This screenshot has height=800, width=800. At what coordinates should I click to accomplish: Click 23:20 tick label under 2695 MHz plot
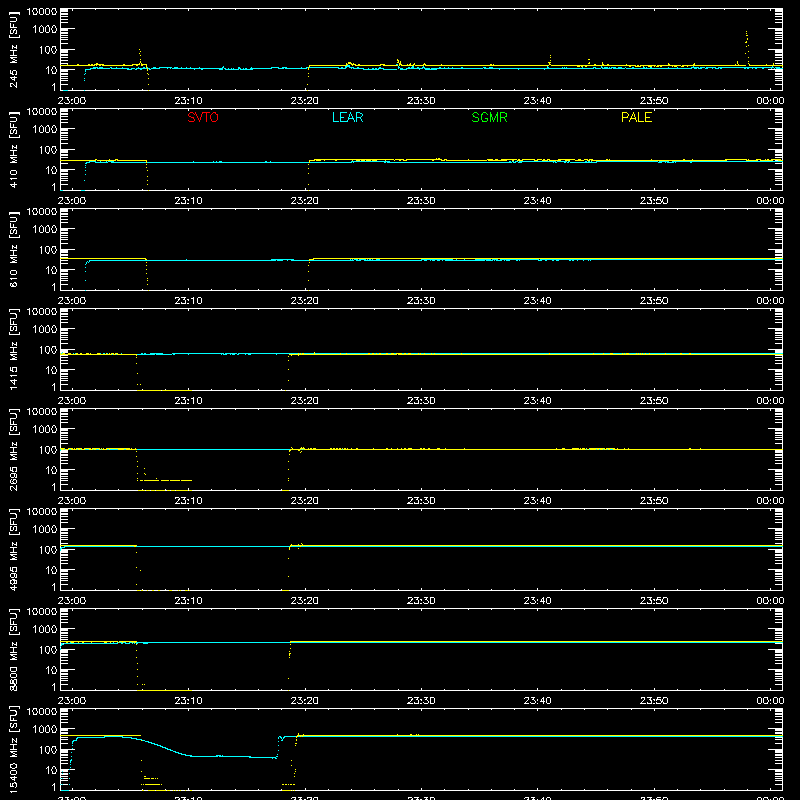305,501
